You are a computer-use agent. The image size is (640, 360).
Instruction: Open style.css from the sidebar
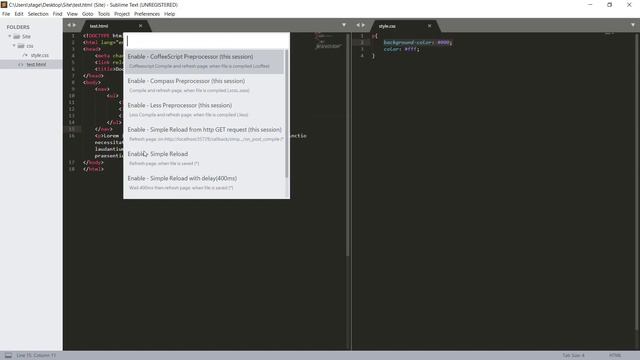(x=40, y=55)
